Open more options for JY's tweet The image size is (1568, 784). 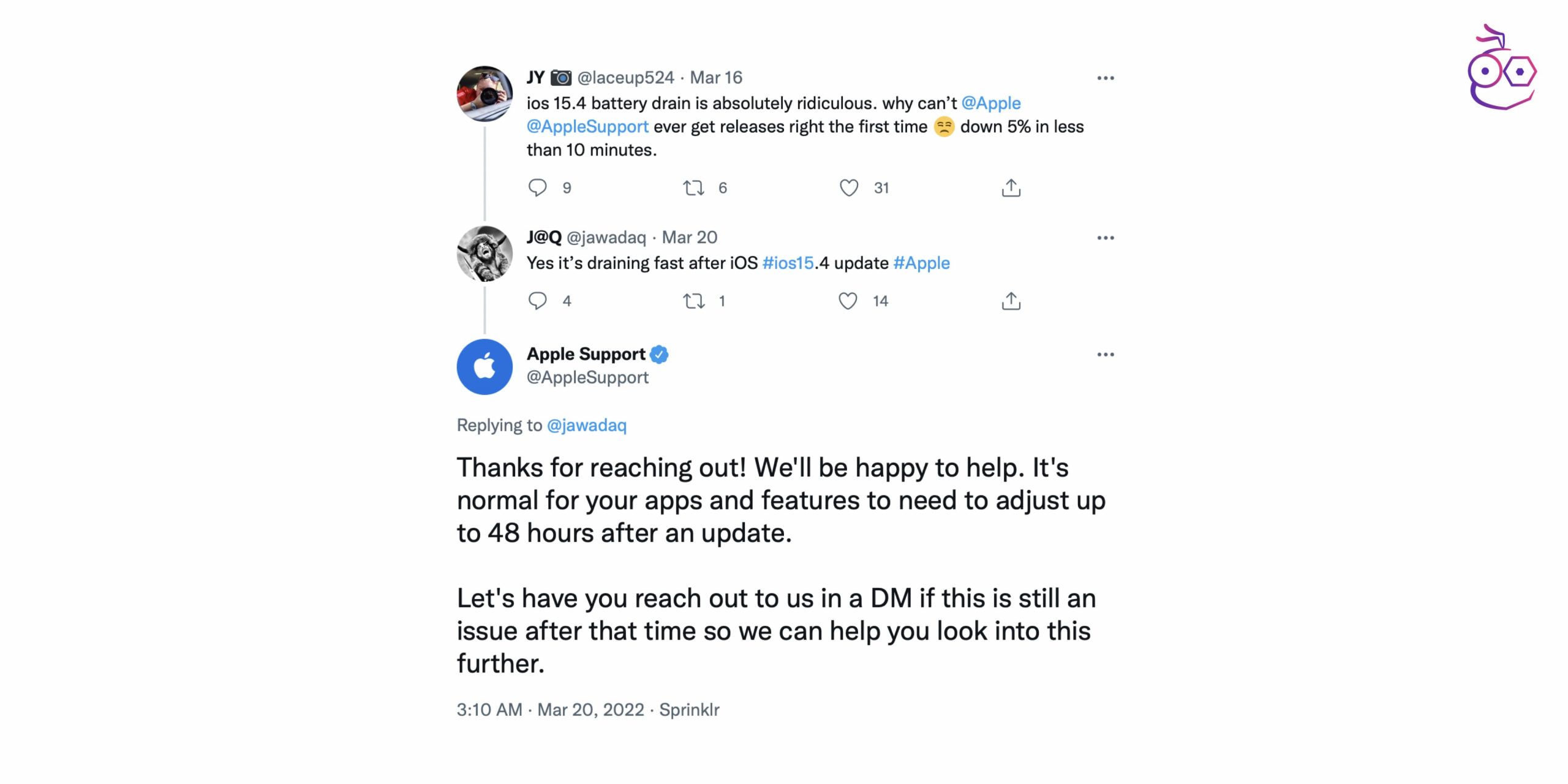[x=1105, y=78]
